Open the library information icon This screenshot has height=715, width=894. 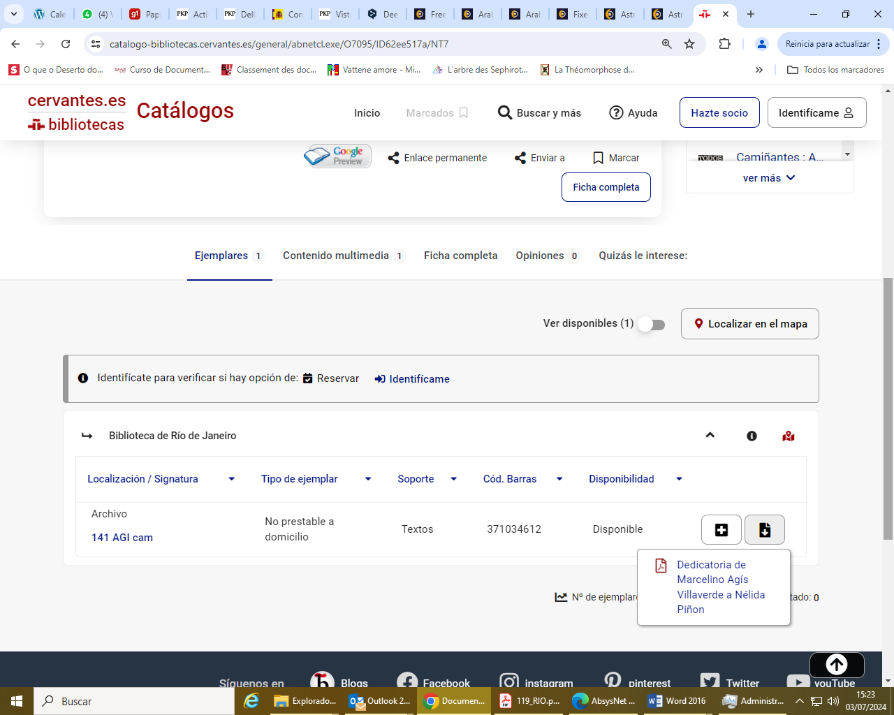[751, 435]
